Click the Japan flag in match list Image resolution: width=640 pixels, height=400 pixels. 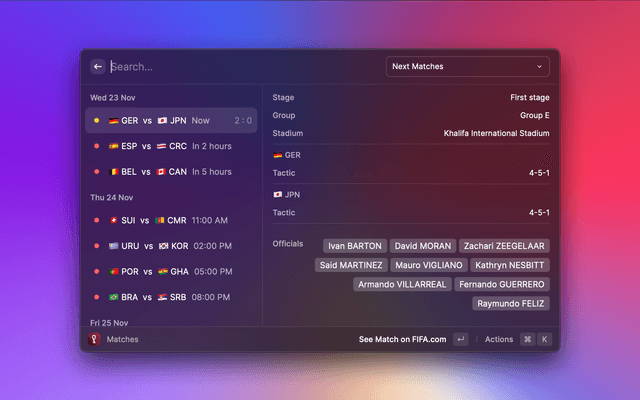(x=162, y=120)
